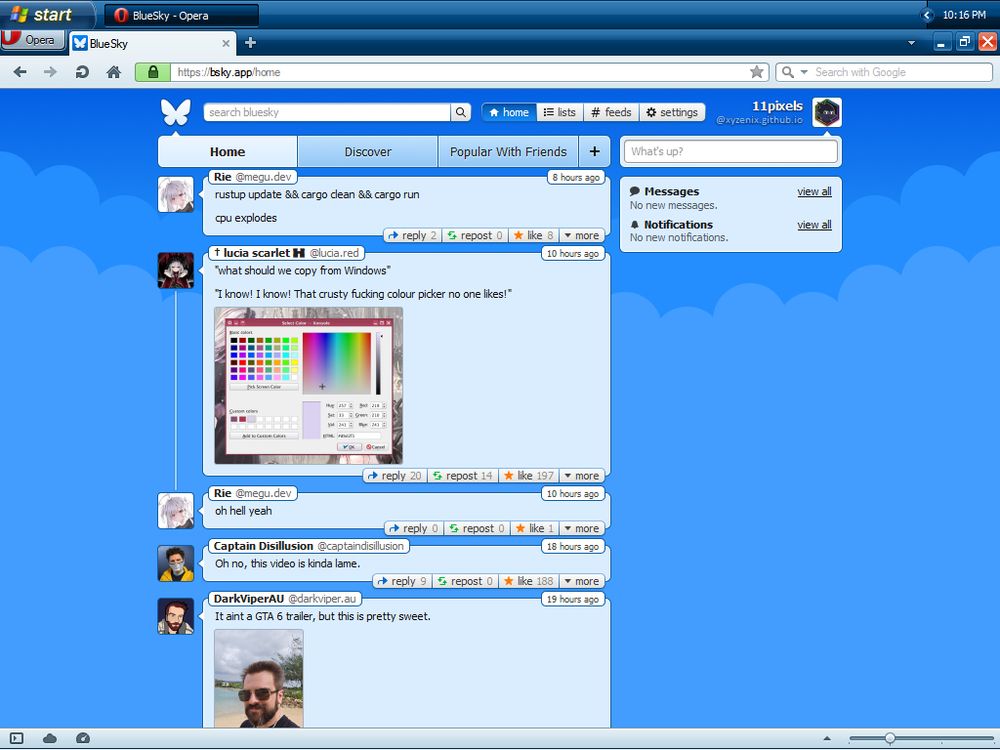Click the browser forward arrow

[50, 72]
